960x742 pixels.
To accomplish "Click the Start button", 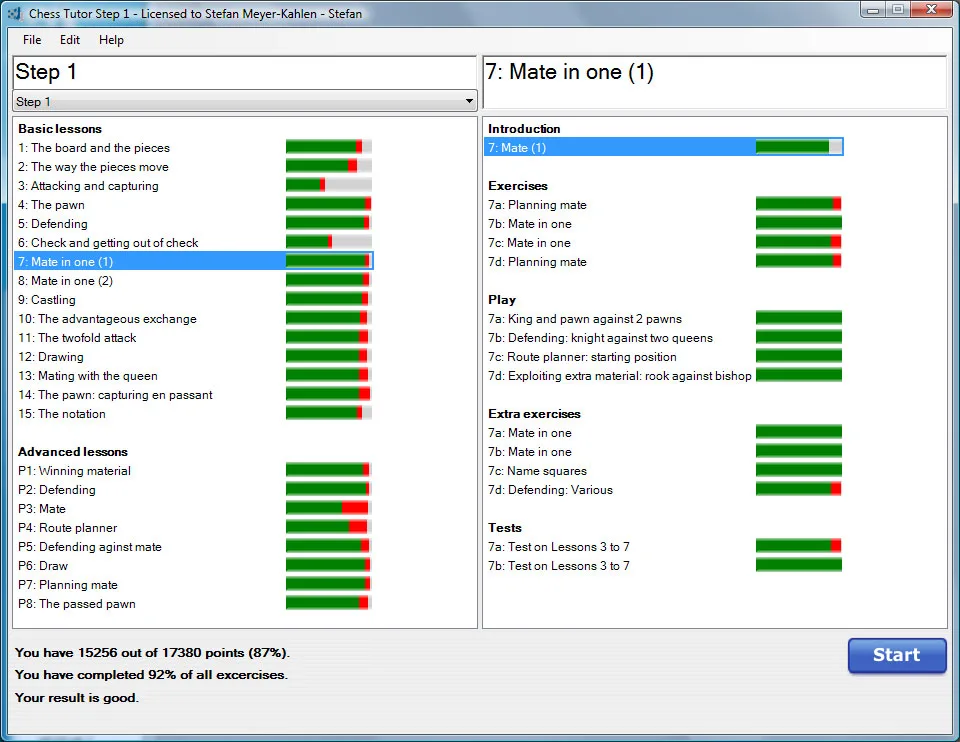I will coord(897,655).
